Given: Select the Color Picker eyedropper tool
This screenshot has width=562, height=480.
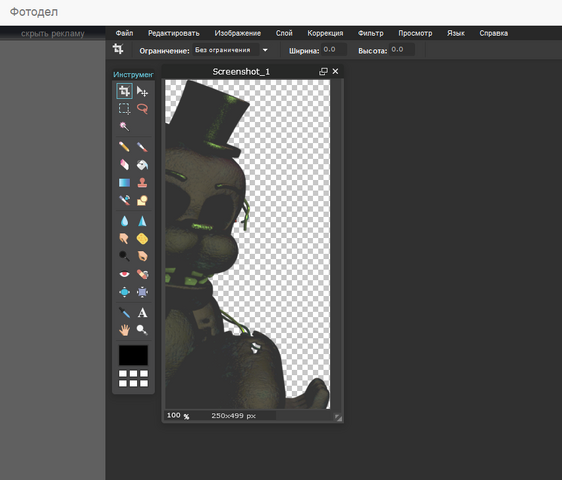Looking at the screenshot, I should pos(124,313).
